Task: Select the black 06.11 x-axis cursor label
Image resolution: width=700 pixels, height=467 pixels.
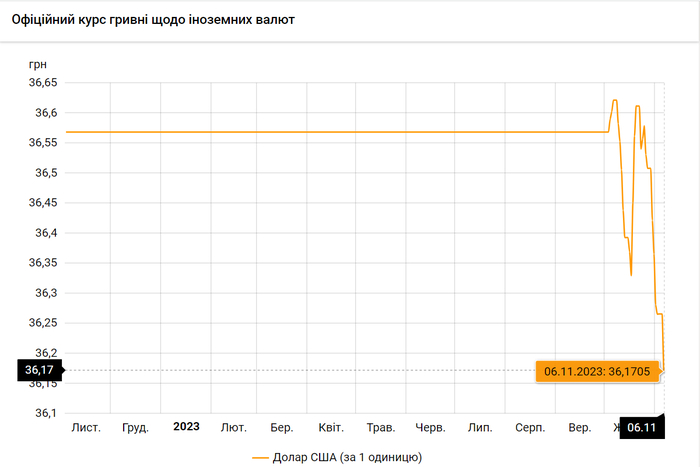Action: tap(641, 428)
